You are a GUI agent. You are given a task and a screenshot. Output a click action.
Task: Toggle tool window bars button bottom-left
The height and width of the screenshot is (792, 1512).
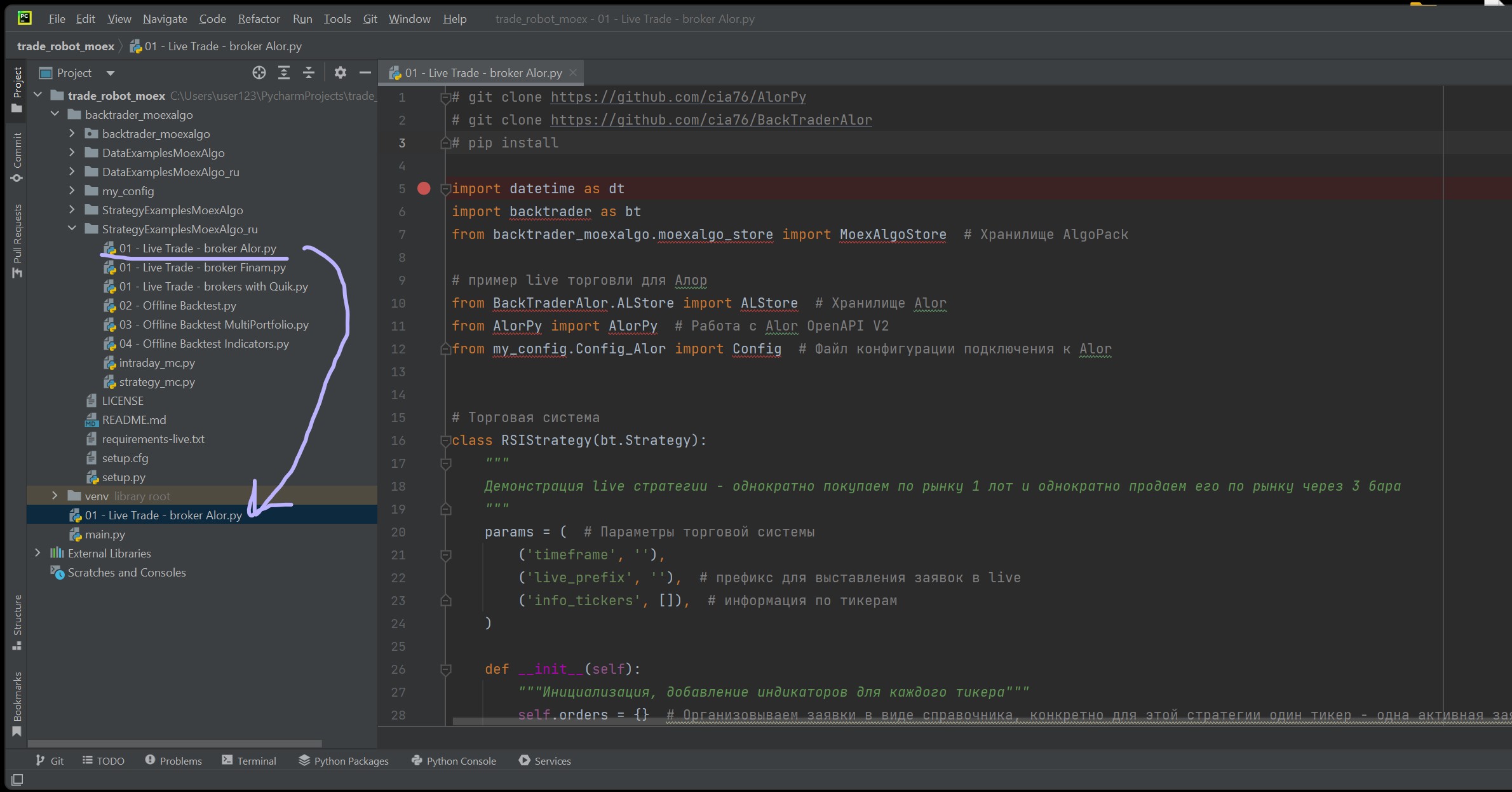(17, 779)
